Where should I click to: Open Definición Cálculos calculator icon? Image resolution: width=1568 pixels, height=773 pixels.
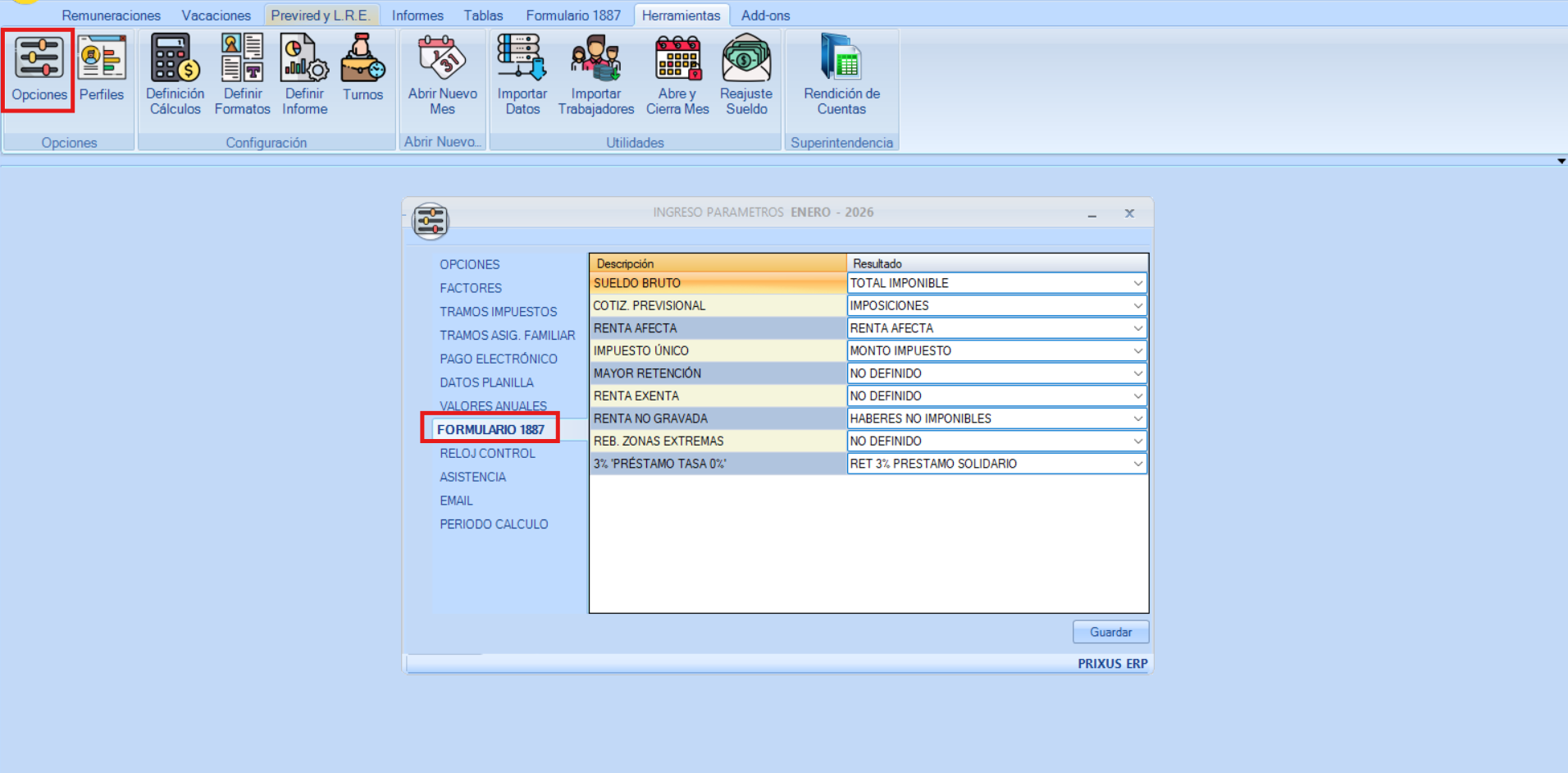175,59
